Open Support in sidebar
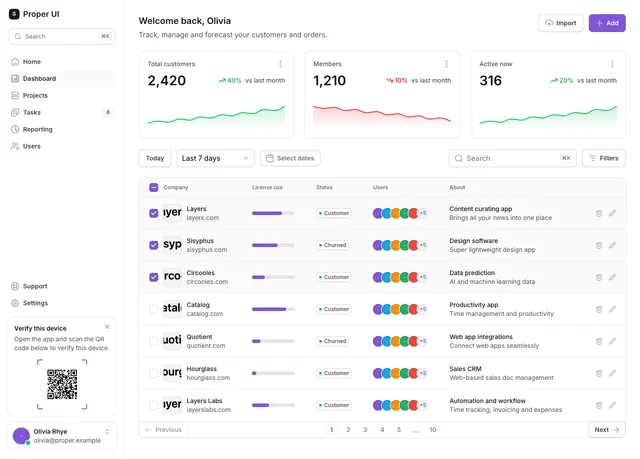 point(62,286)
